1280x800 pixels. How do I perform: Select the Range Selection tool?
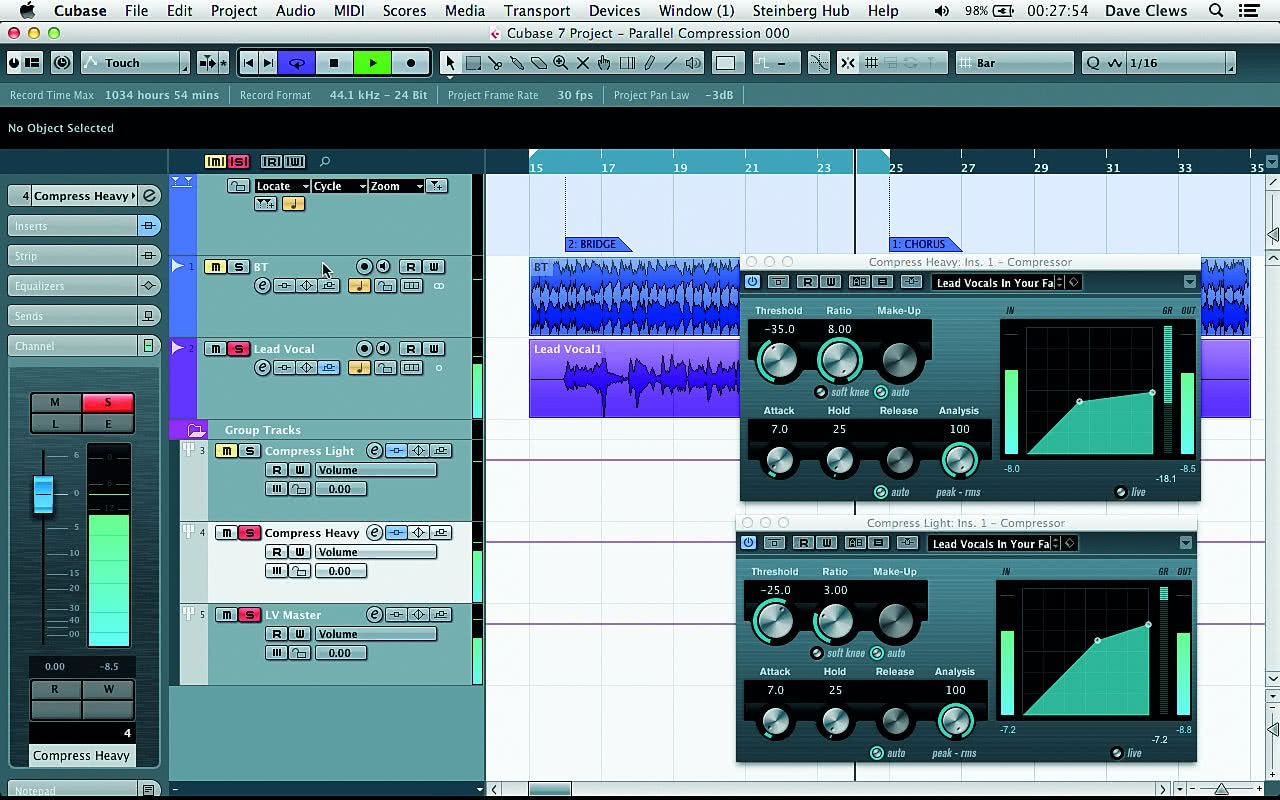[473, 63]
